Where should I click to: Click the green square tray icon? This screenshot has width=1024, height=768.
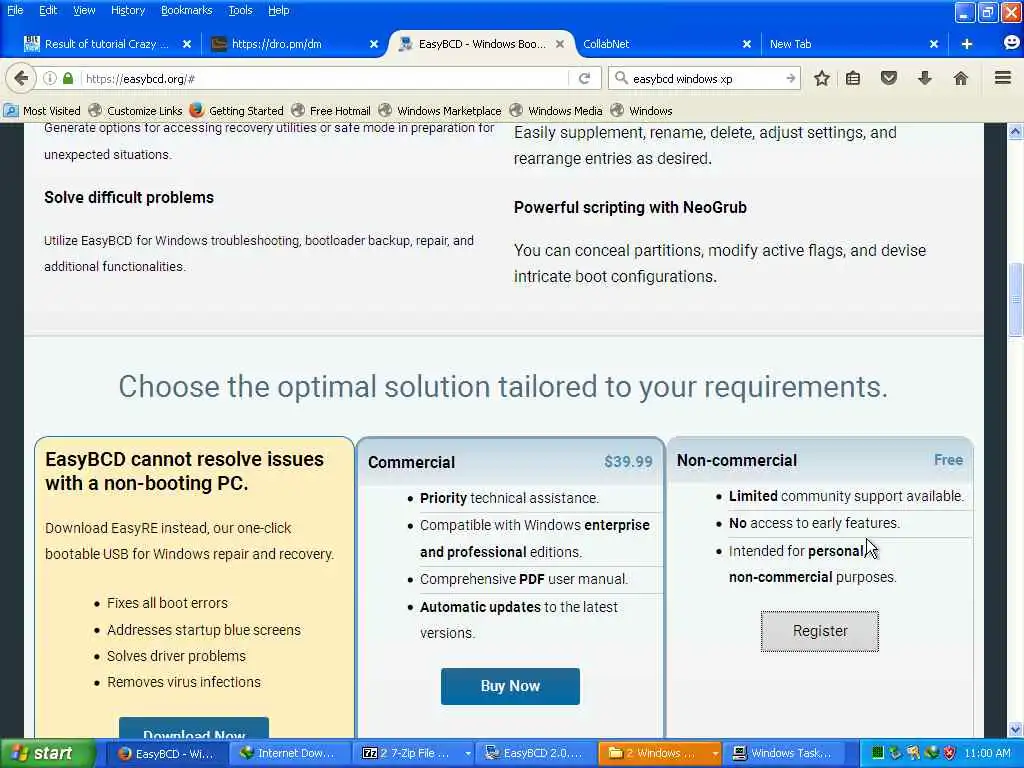click(877, 754)
